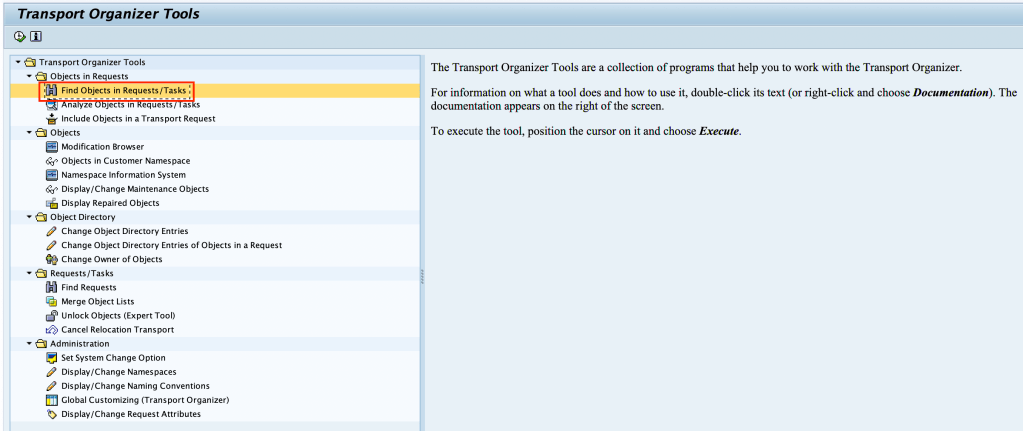The image size is (1023, 431).
Task: Click the Modification Browser icon
Action: point(52,147)
